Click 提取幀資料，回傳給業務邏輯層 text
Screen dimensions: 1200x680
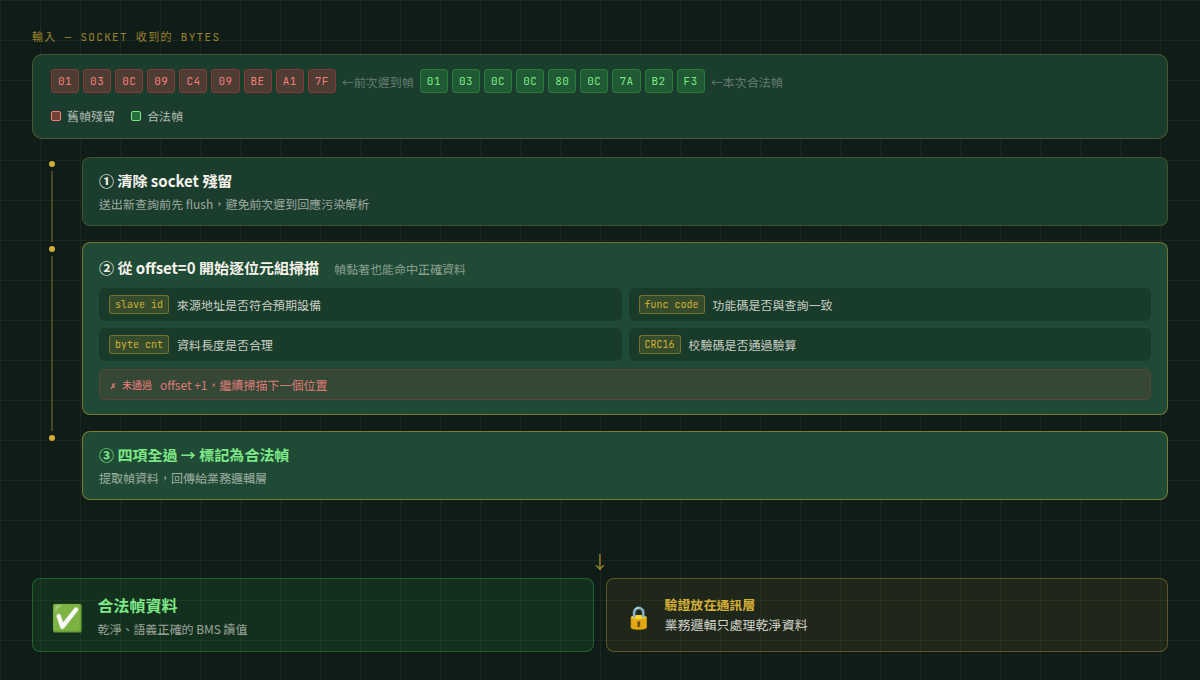point(183,479)
